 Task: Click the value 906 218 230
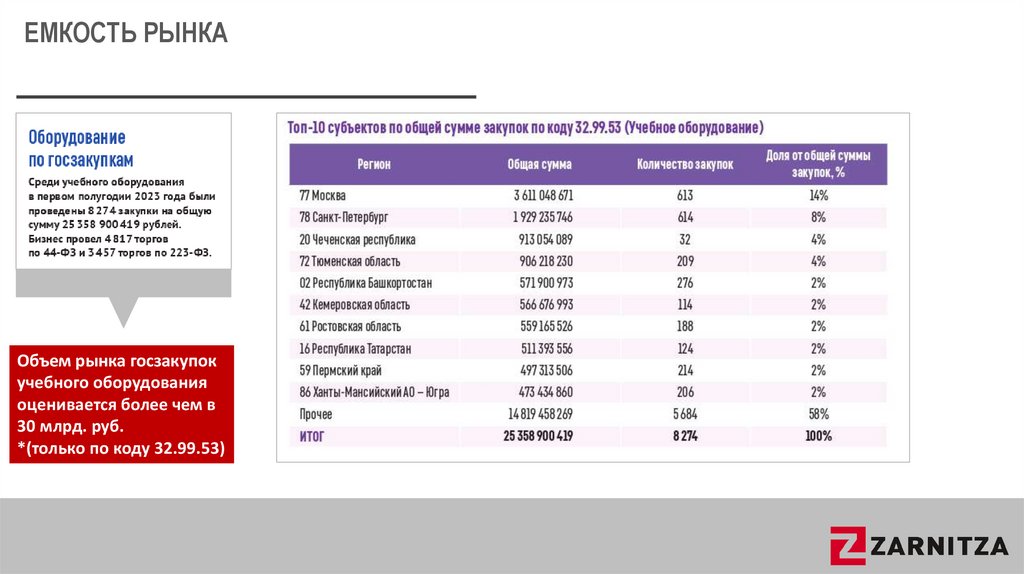(546, 261)
